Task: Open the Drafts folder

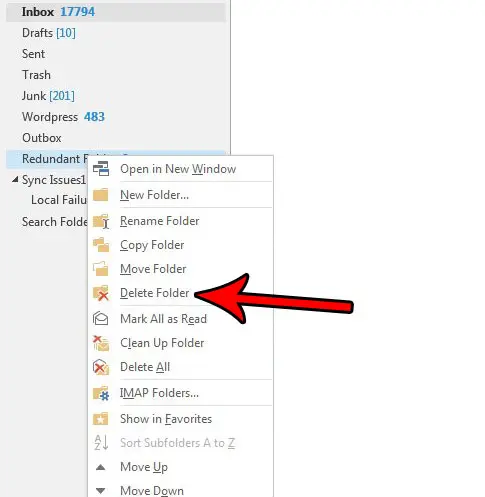Action: click(116, 33)
